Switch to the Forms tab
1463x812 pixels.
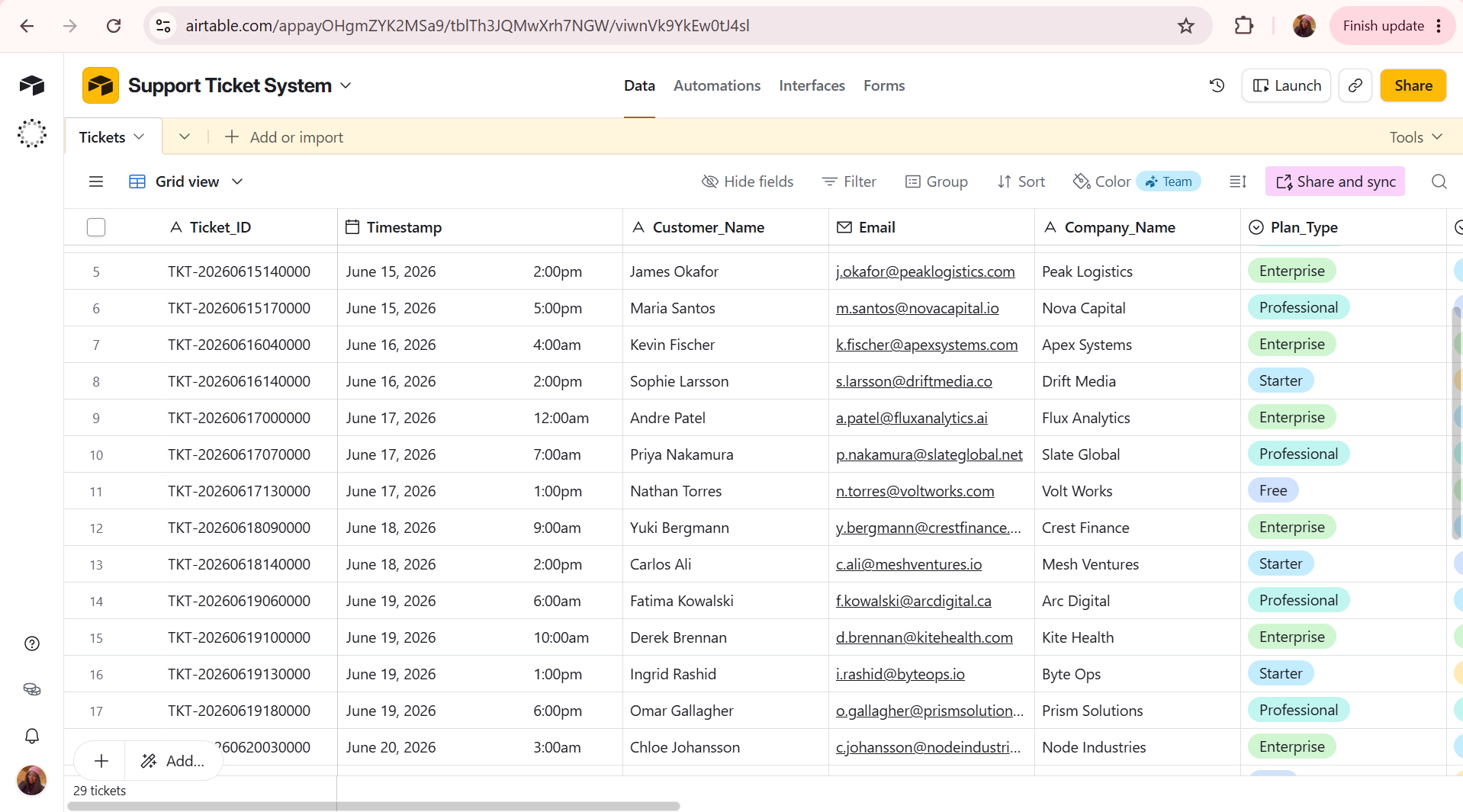click(x=884, y=85)
